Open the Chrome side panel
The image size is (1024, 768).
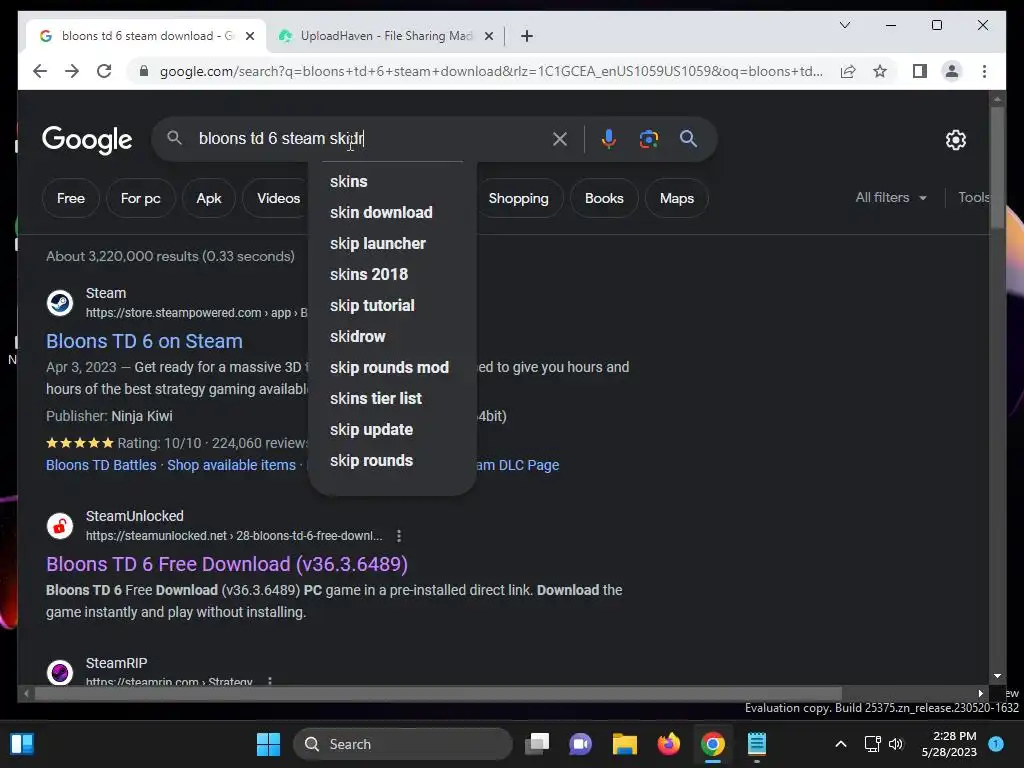click(920, 71)
